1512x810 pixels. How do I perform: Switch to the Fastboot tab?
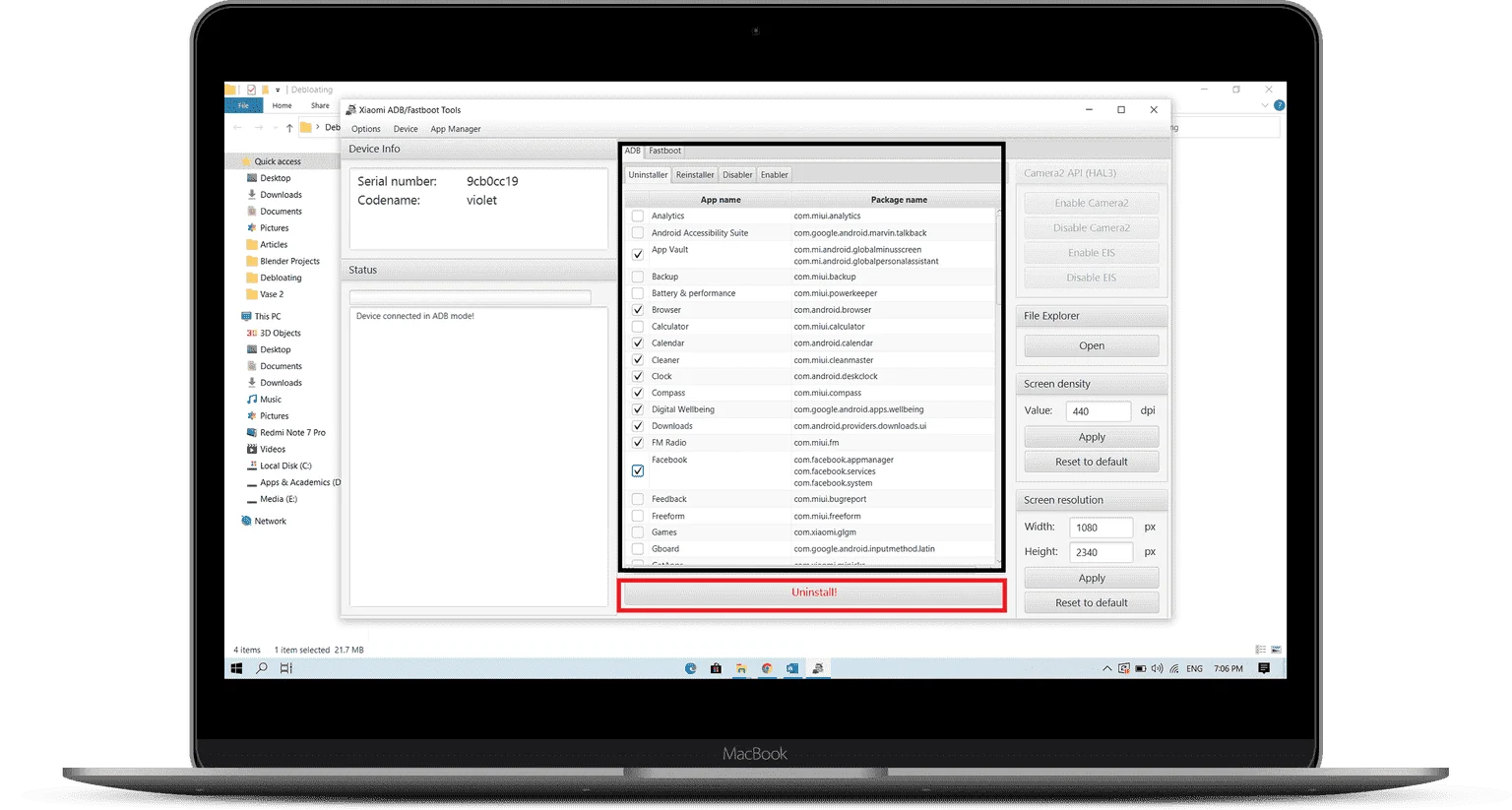(664, 151)
